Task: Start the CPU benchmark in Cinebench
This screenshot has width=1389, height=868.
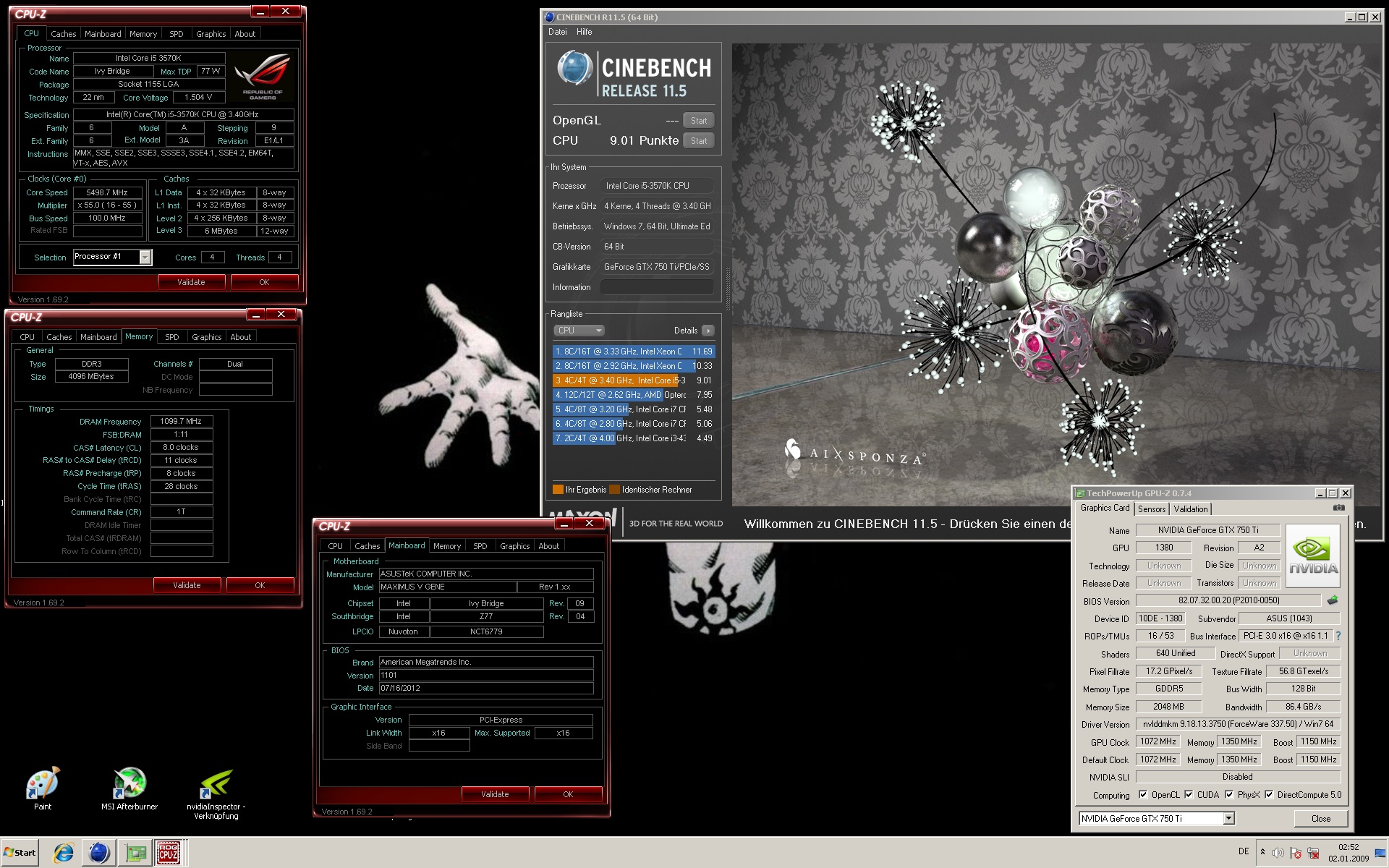Action: pos(699,141)
